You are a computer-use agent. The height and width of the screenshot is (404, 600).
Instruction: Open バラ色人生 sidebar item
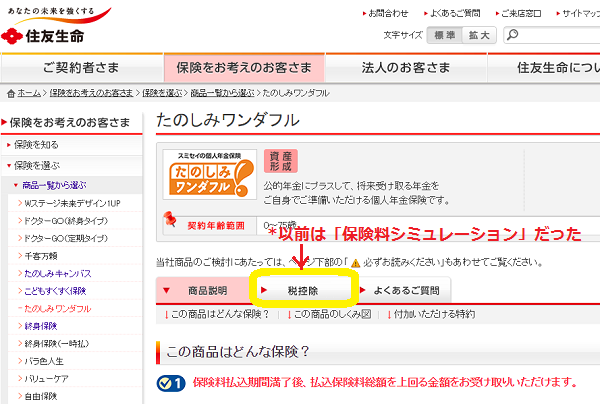point(44,361)
